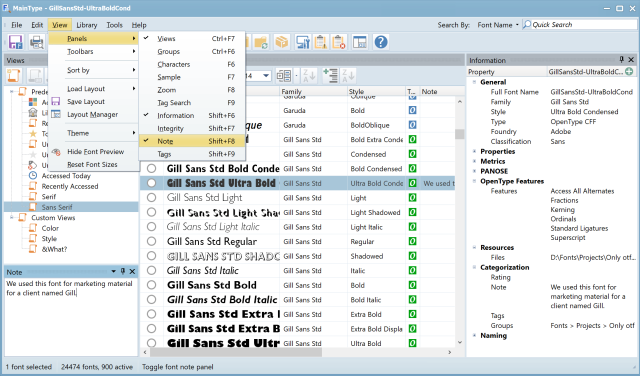The image size is (640, 376).
Task: Select radio circle for Gill Sans Std Regular
Action: (151, 241)
